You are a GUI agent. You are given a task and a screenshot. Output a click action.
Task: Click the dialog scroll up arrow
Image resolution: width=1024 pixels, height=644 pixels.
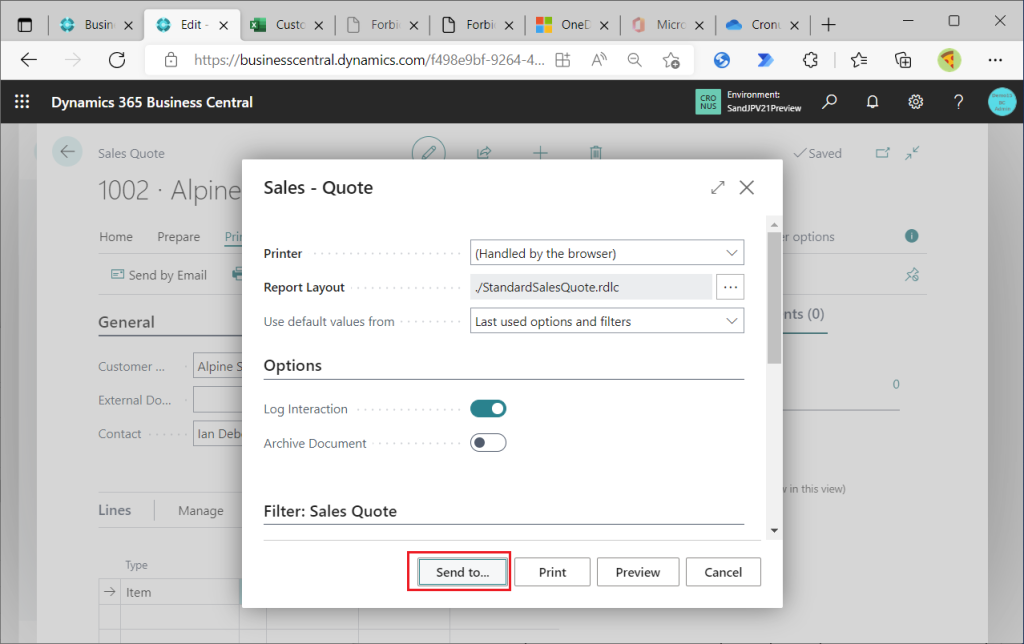click(775, 225)
